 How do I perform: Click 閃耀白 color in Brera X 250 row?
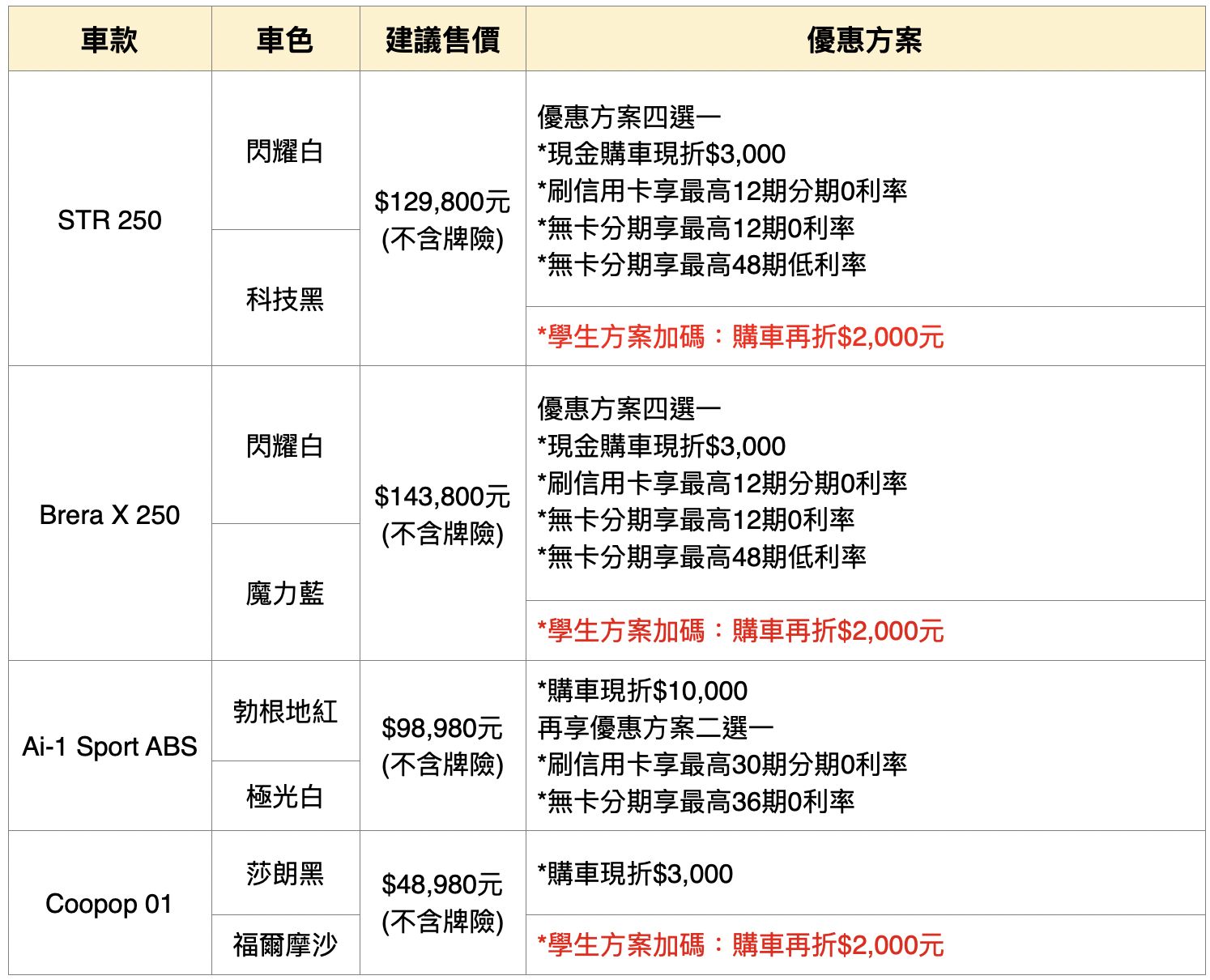click(x=285, y=445)
